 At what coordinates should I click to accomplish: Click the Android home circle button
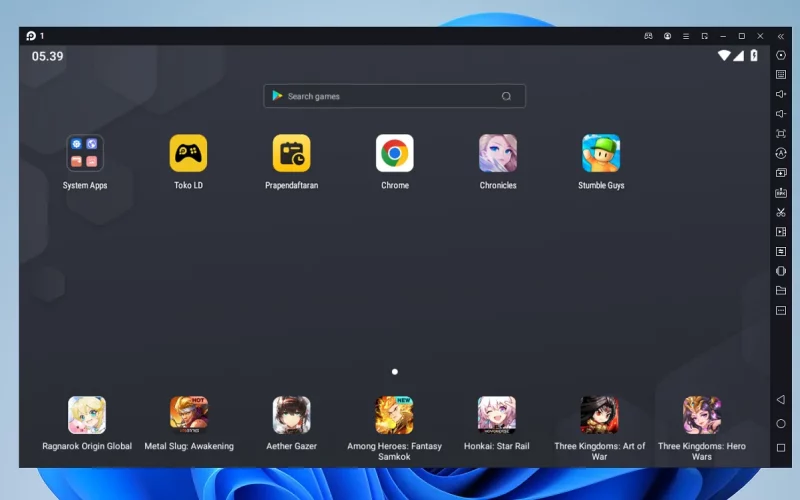(781, 423)
